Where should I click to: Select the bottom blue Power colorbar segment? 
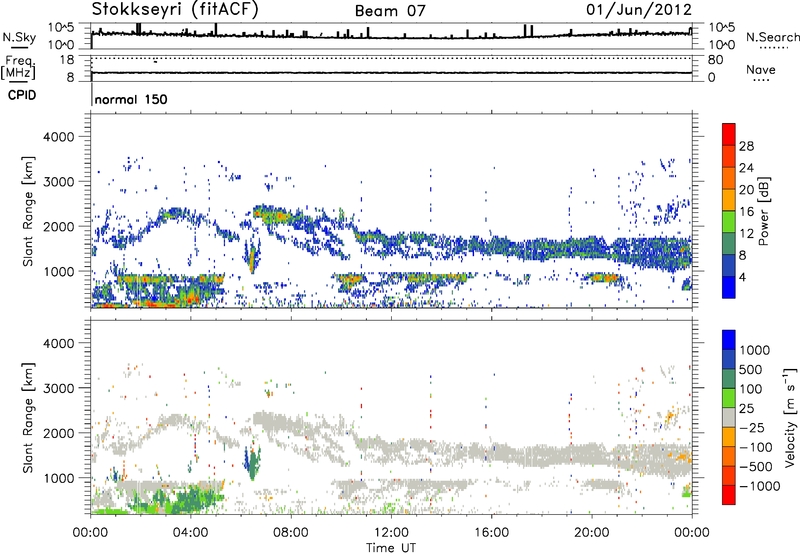point(729,287)
